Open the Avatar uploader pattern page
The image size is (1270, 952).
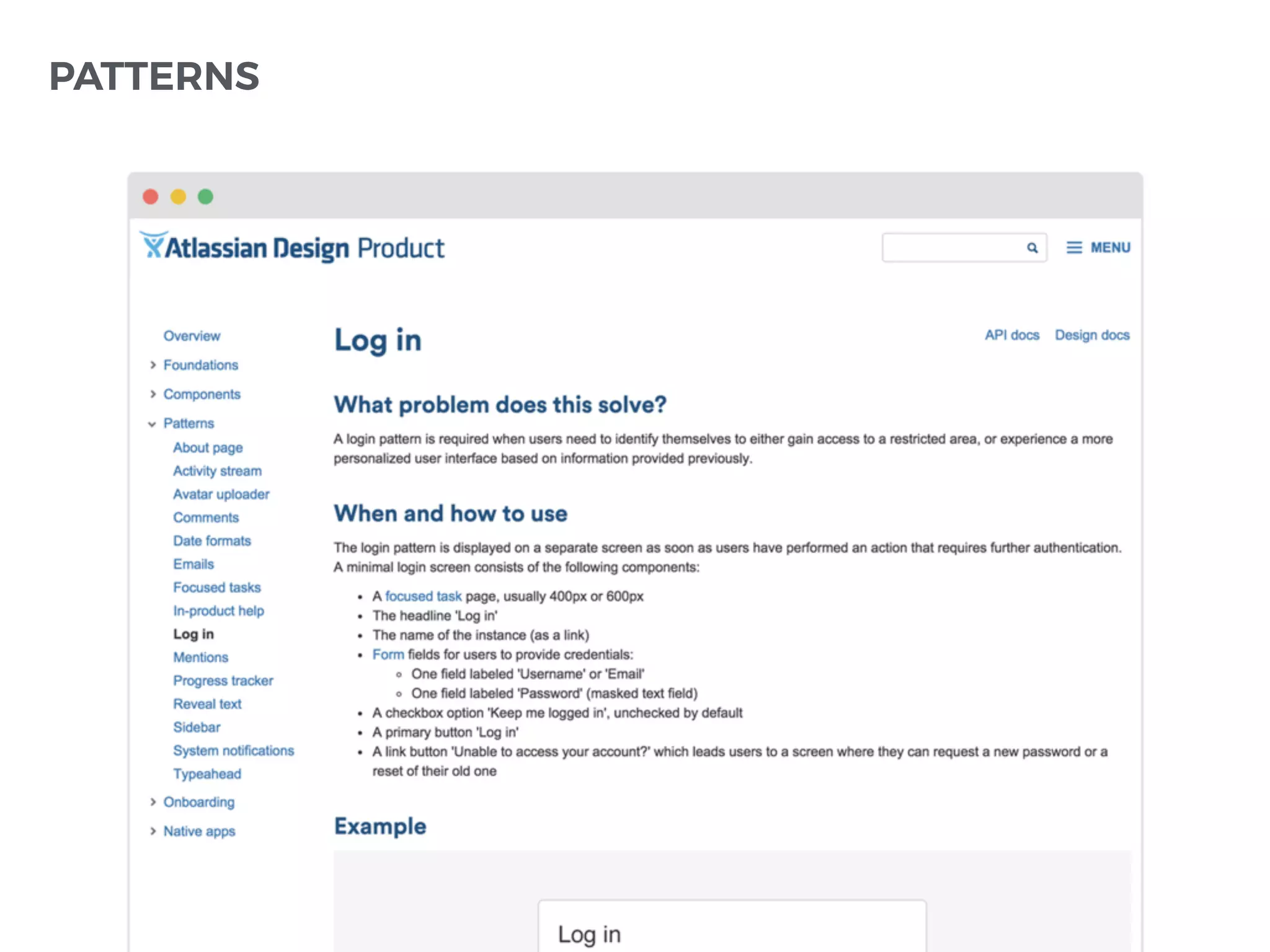pos(221,495)
